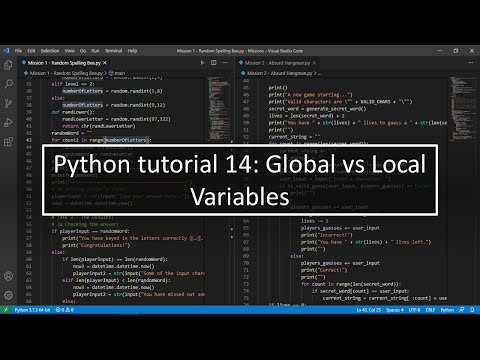480x360 pixels.
Task: Click the Mission 1 breadcrumb file name
Action: 66,73
